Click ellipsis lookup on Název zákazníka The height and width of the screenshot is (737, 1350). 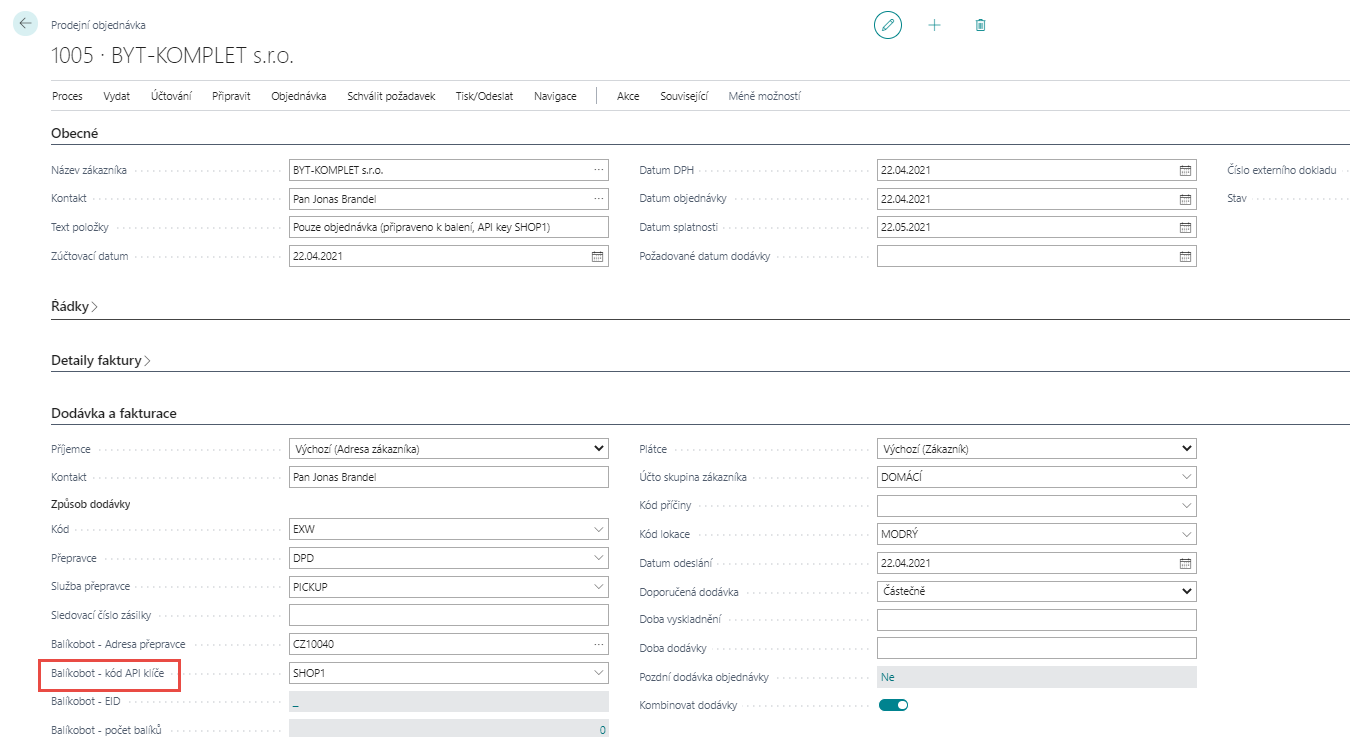598,171
